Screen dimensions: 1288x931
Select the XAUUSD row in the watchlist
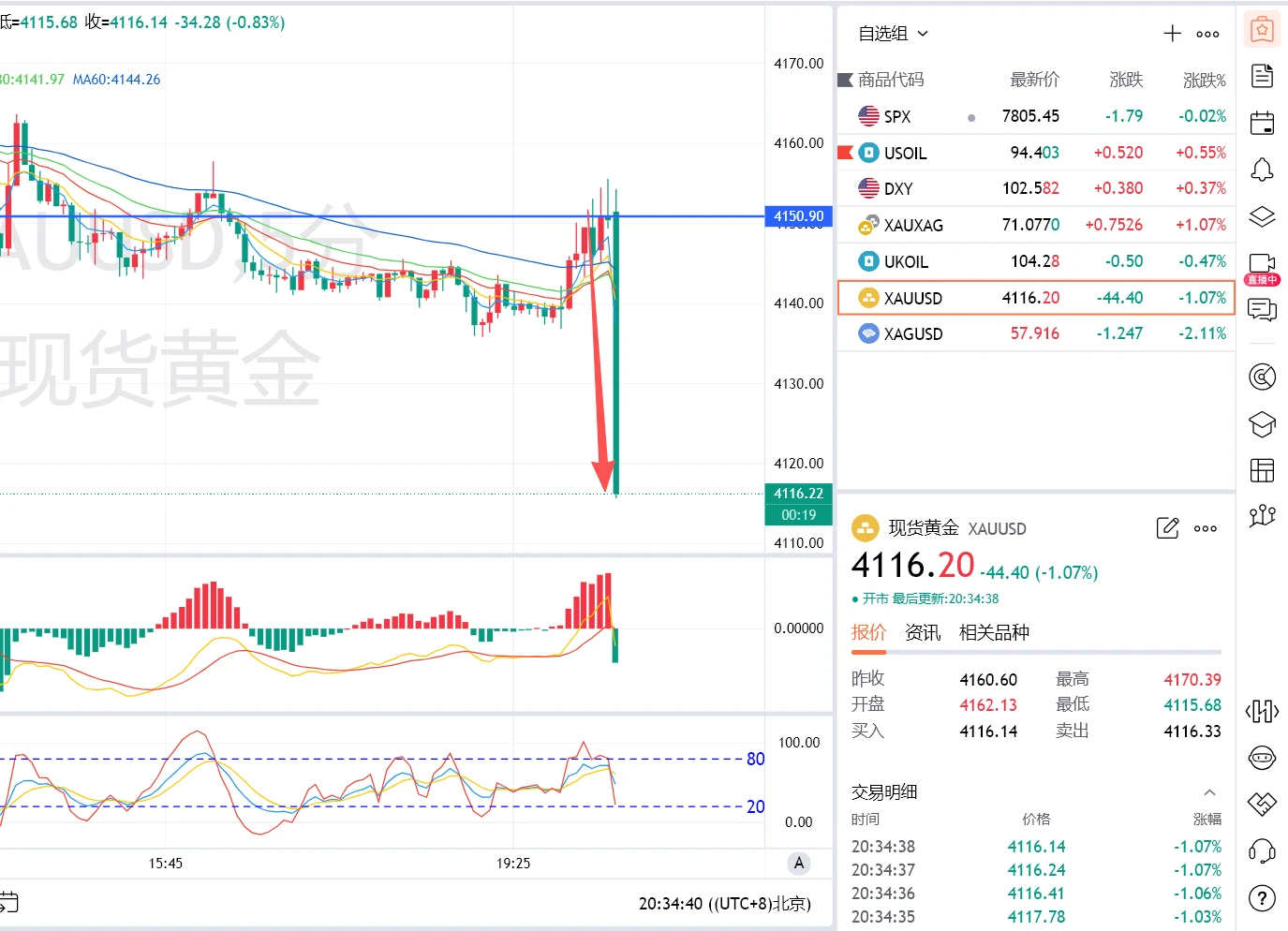(x=1036, y=298)
